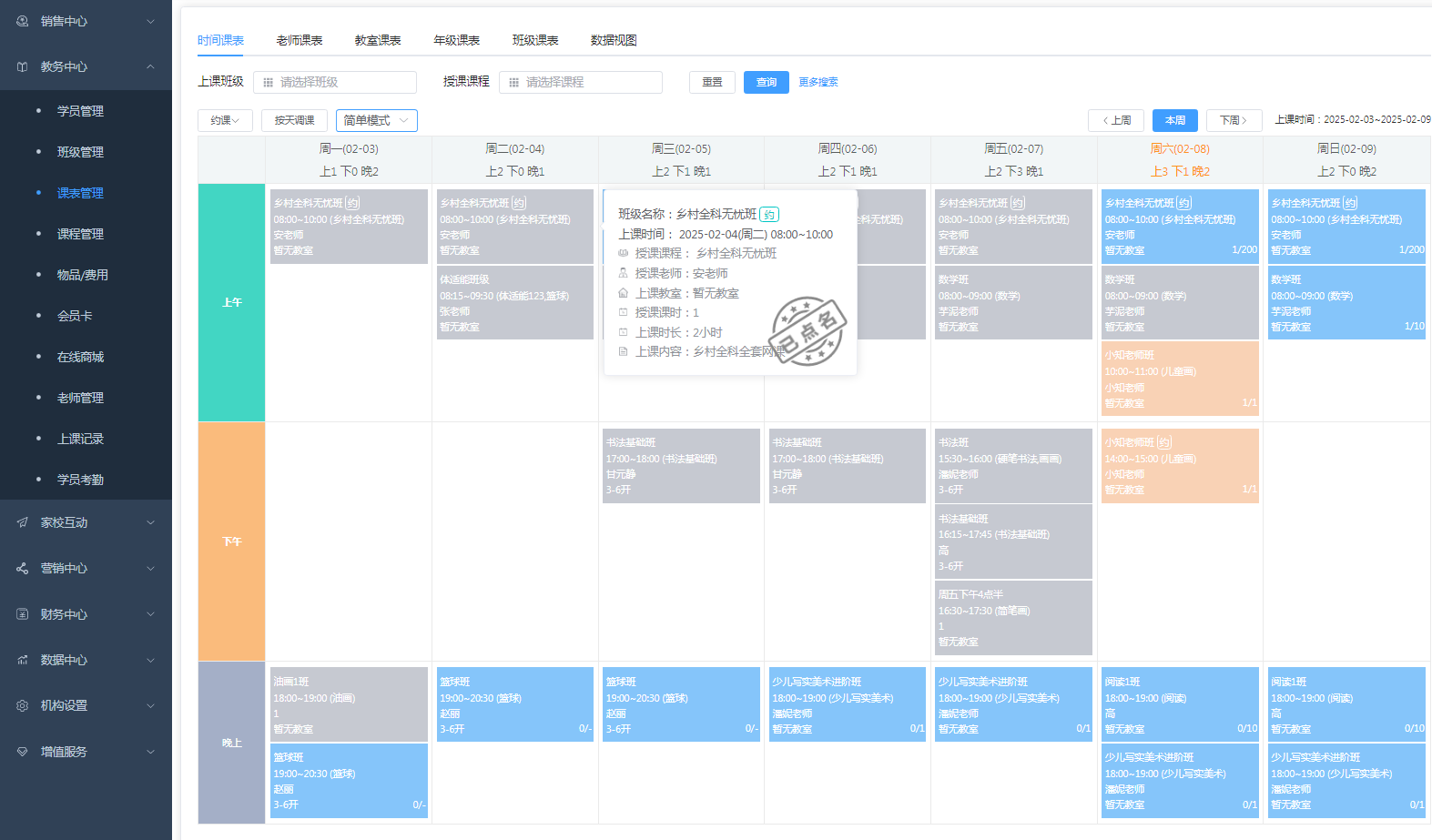1432x840 pixels.
Task: Click the 机构设置 gear icon
Action: 23,705
